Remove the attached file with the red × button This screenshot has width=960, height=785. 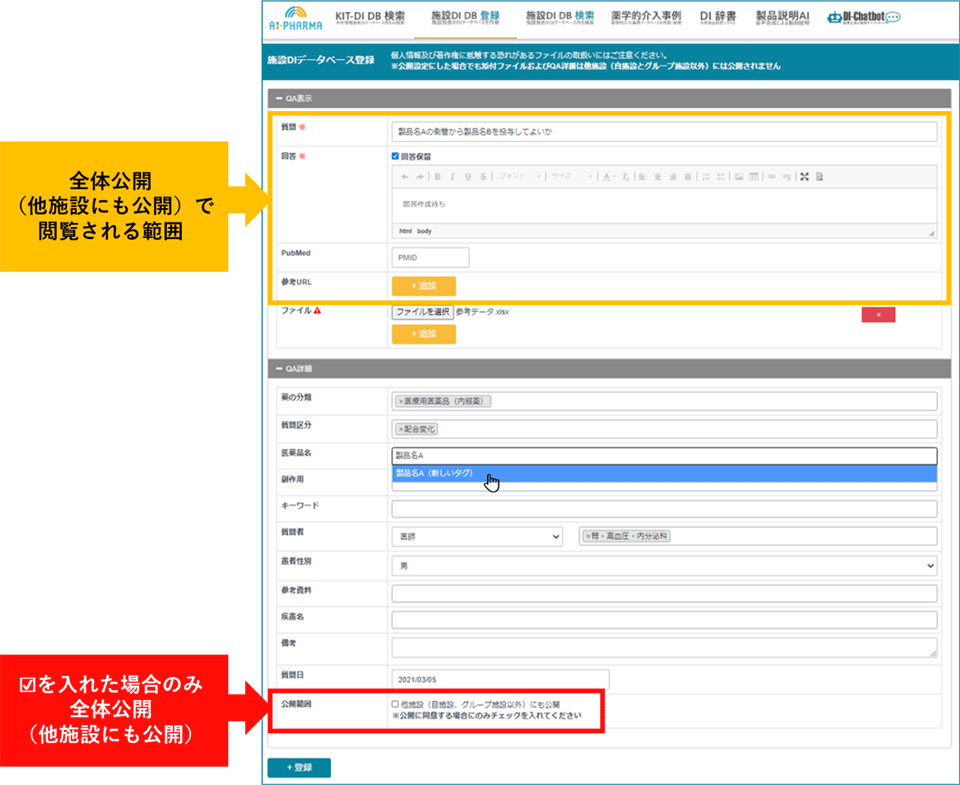tap(878, 315)
